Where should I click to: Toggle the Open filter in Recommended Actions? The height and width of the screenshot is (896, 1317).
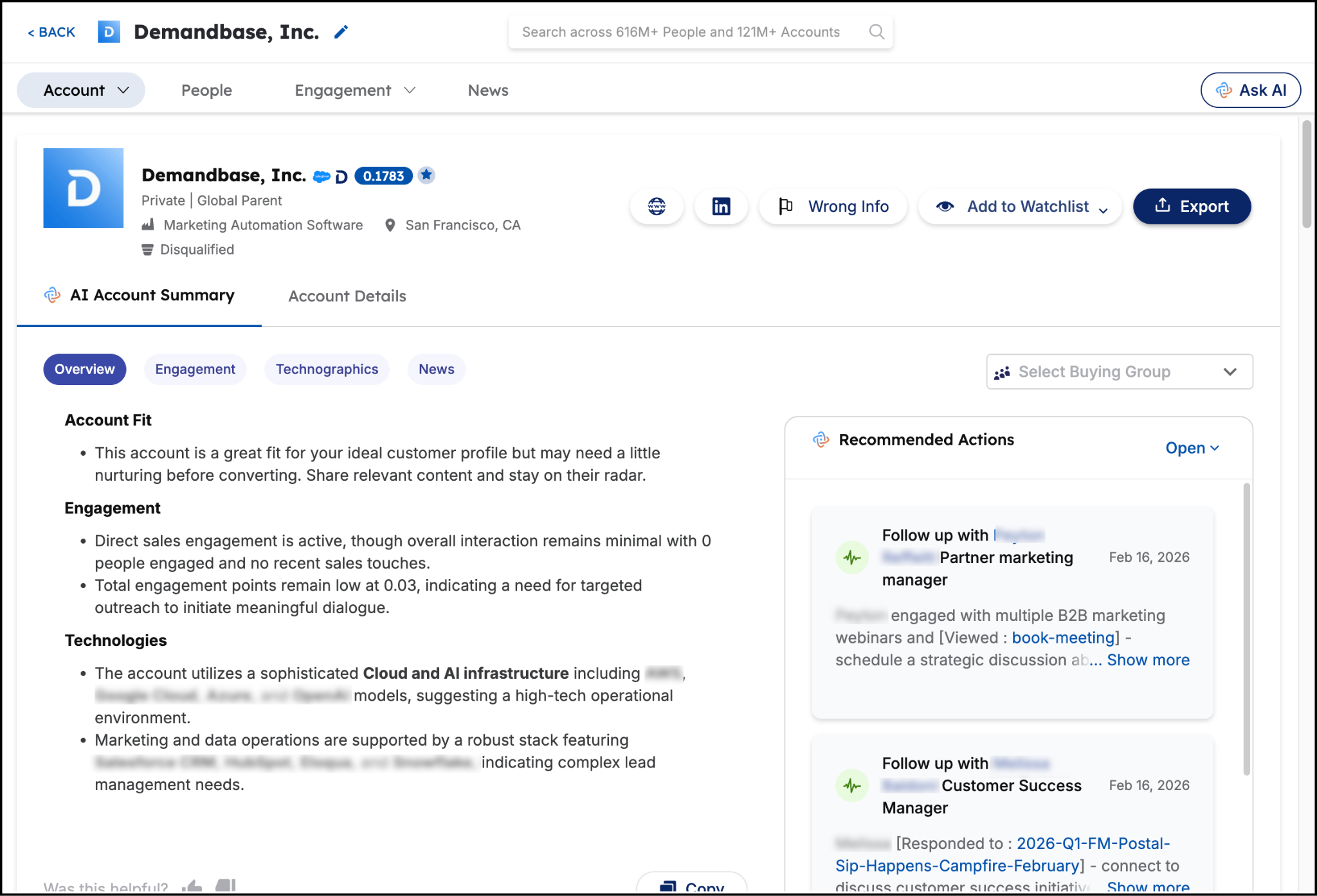pyautogui.click(x=1192, y=448)
